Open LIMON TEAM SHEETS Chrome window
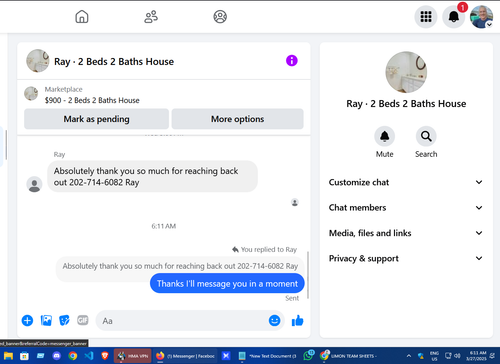Screen dimensions: 500x364 coord(348,356)
